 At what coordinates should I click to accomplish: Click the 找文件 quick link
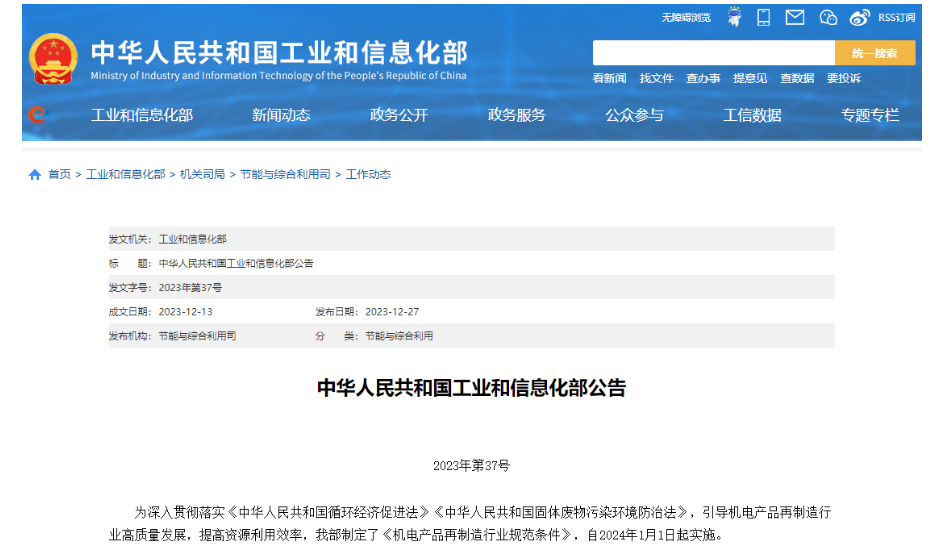657,78
